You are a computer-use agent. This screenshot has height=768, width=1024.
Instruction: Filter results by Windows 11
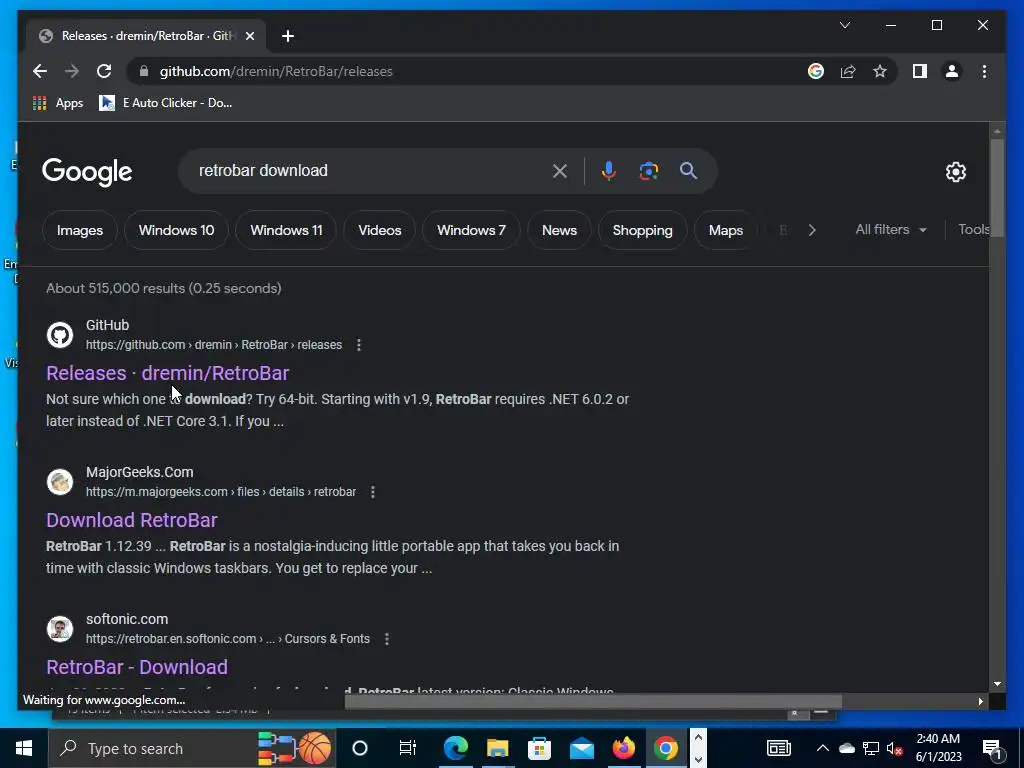click(x=286, y=230)
